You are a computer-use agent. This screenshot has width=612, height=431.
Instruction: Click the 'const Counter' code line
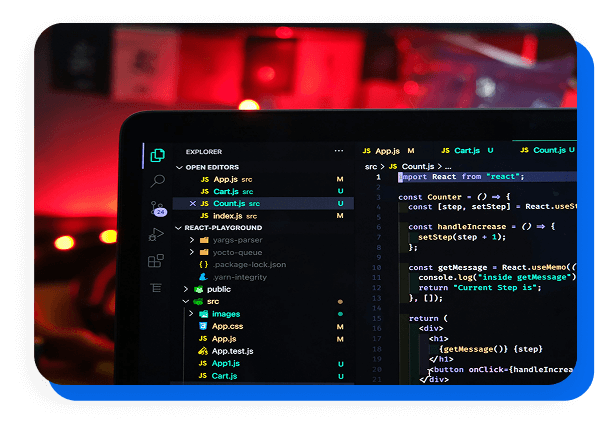coord(454,197)
